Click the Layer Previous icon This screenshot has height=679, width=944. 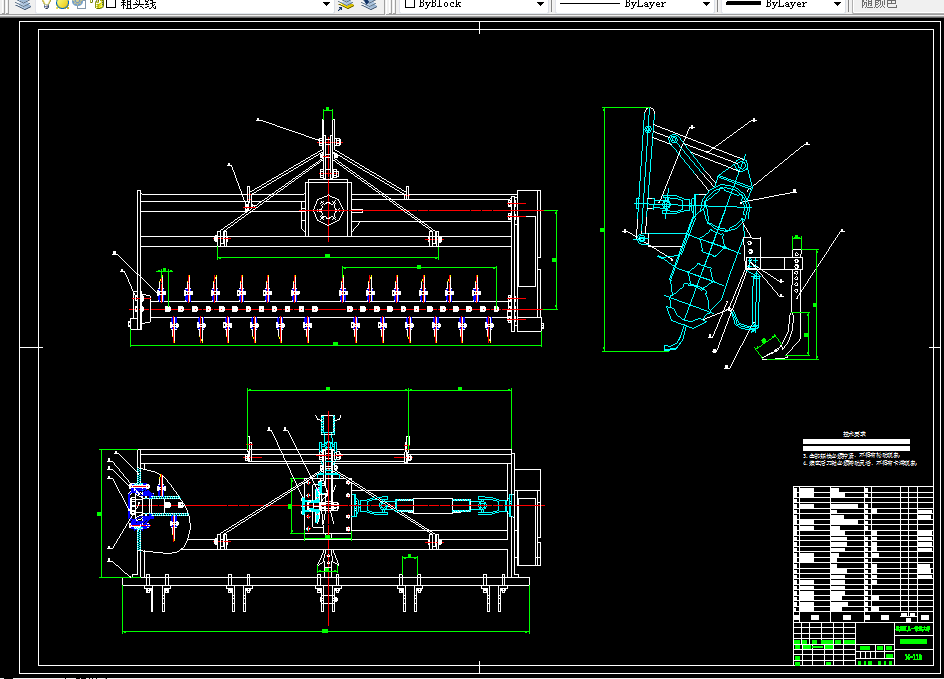point(369,4)
